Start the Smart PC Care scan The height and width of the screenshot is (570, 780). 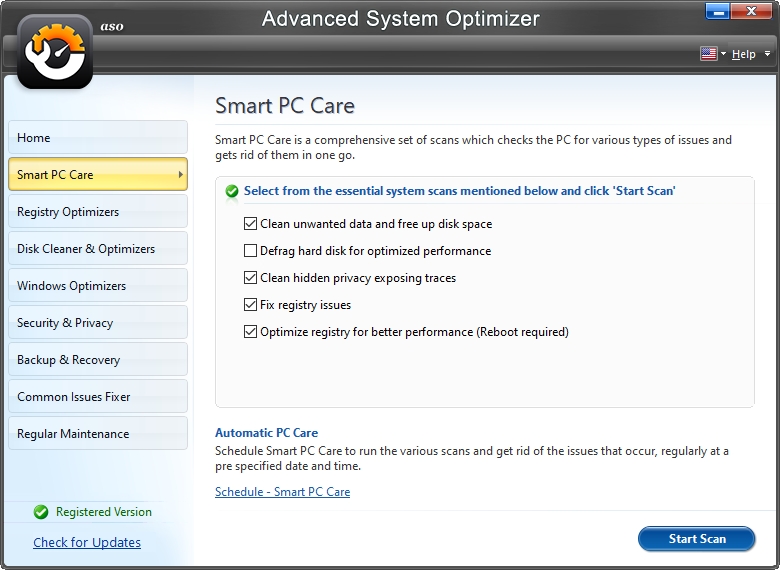(x=696, y=539)
